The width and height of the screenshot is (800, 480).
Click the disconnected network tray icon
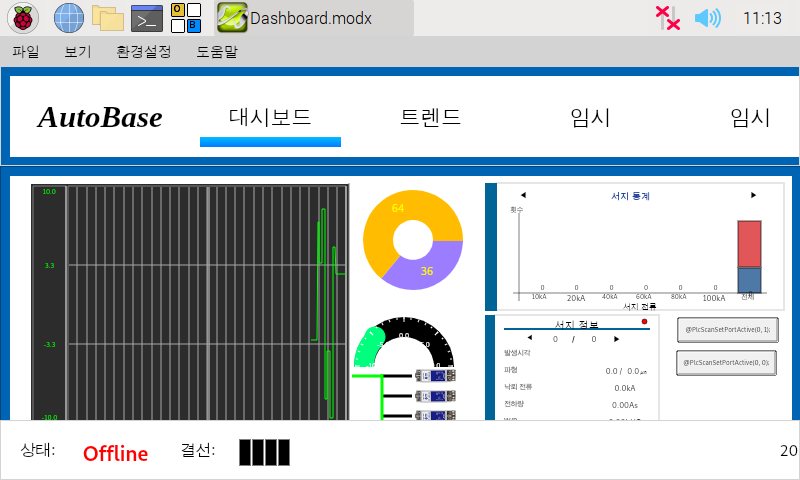point(667,18)
